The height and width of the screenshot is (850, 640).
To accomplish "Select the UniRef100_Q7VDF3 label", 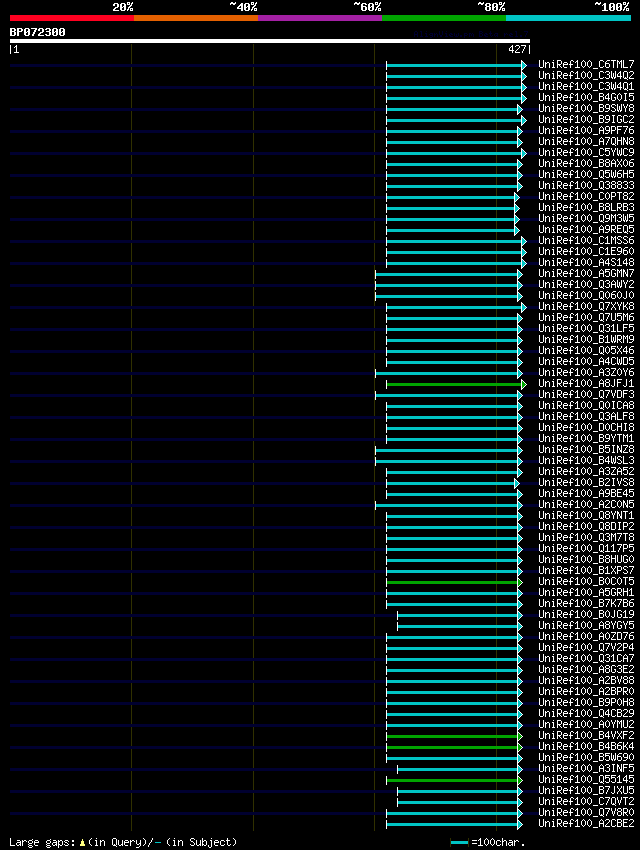I will coord(586,395).
